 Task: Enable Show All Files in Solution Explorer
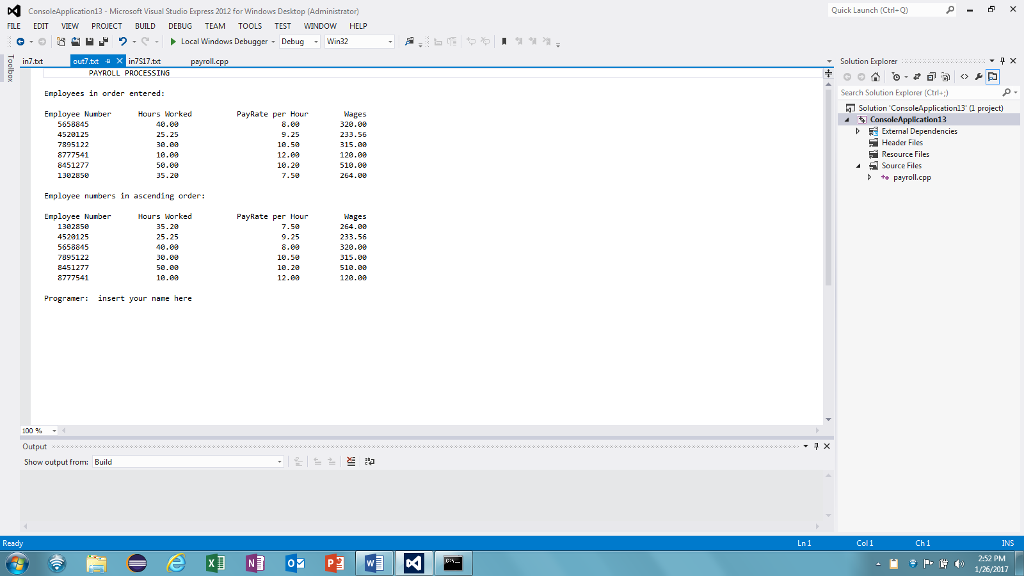click(931, 77)
